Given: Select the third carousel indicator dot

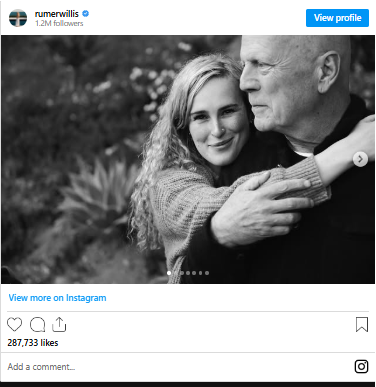Looking at the screenshot, I should tap(182, 273).
